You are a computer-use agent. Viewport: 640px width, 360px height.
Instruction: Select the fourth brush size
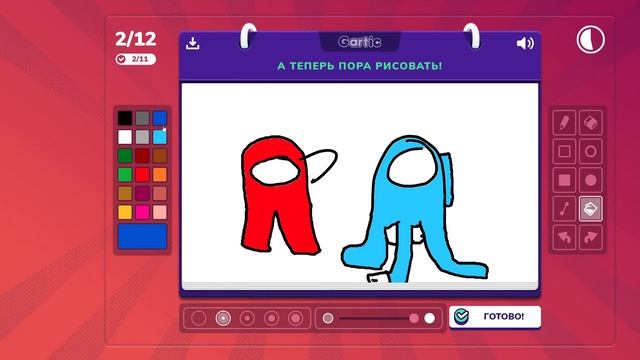(272, 318)
